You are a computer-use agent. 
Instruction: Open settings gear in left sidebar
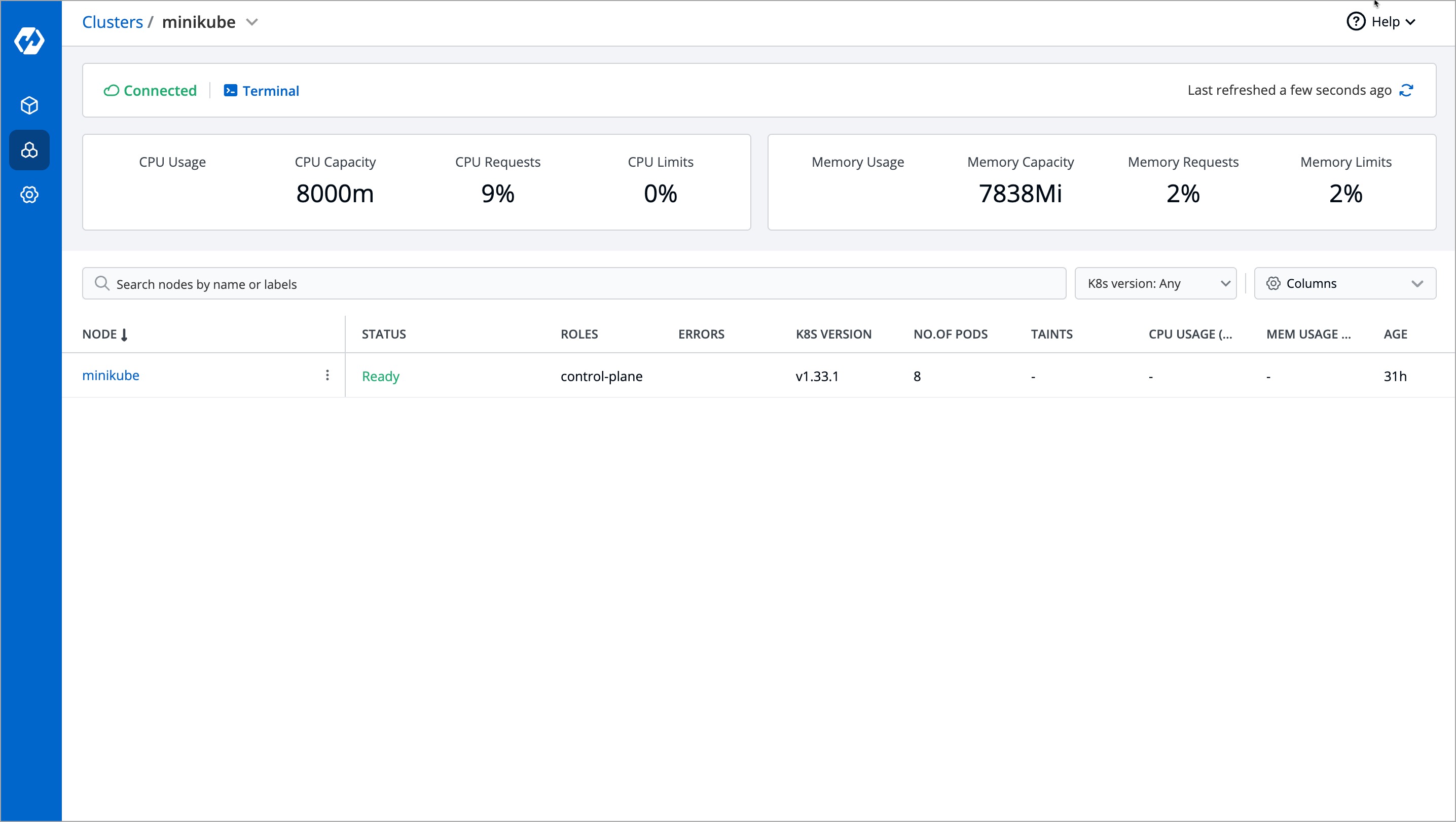tap(29, 195)
